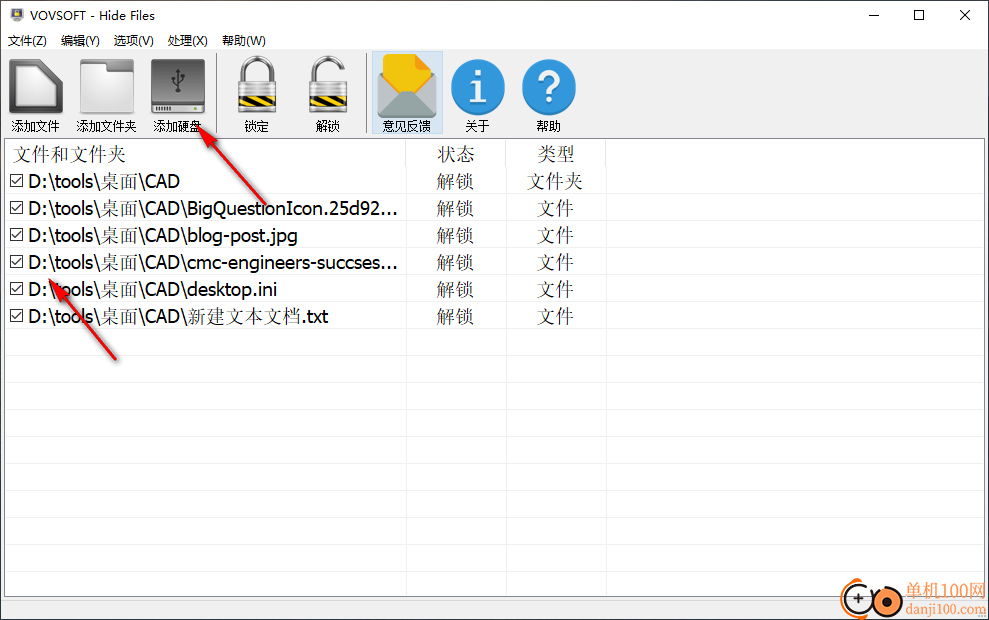
Task: Click the VOVSOFT app icon in title bar
Action: pyautogui.click(x=16, y=15)
